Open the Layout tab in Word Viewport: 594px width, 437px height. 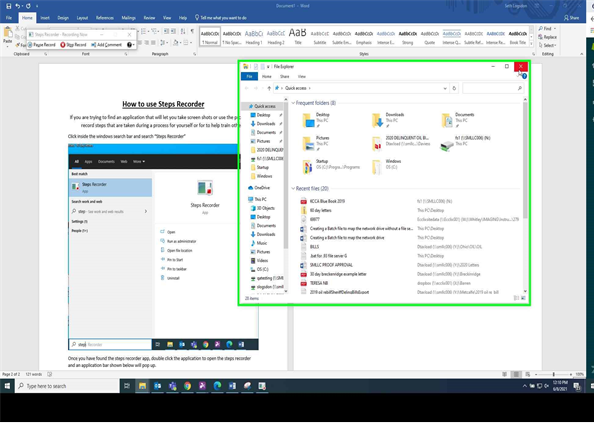pyautogui.click(x=82, y=18)
